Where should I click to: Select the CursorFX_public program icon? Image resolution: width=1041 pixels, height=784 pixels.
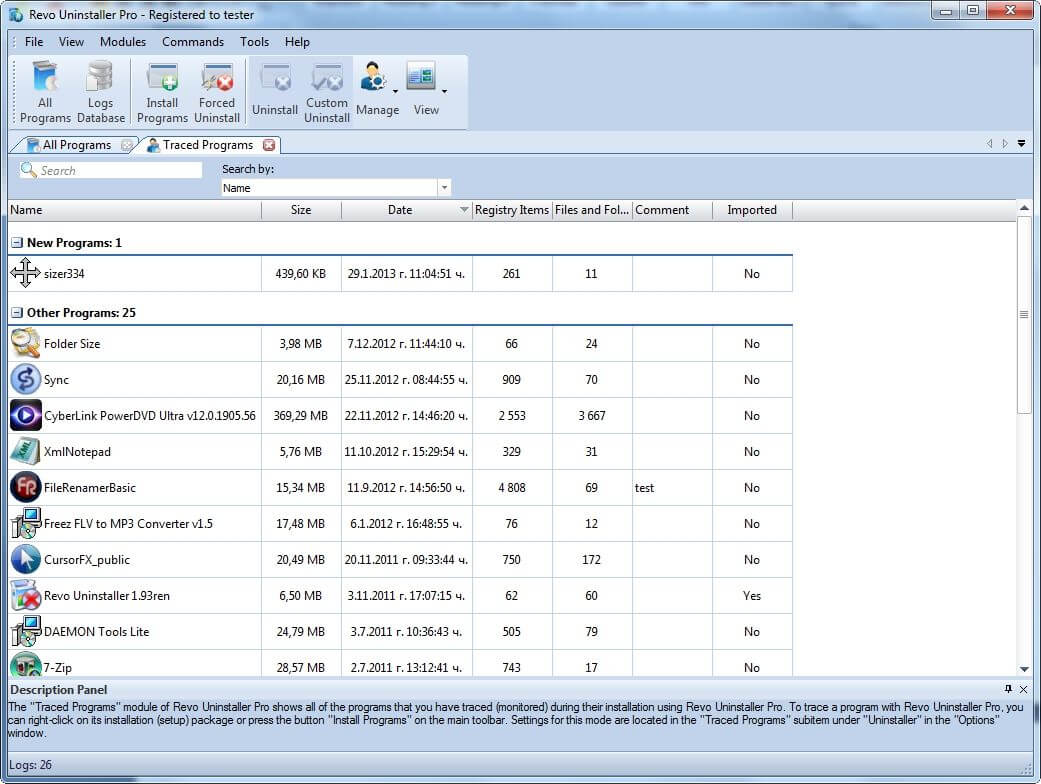tap(25, 558)
